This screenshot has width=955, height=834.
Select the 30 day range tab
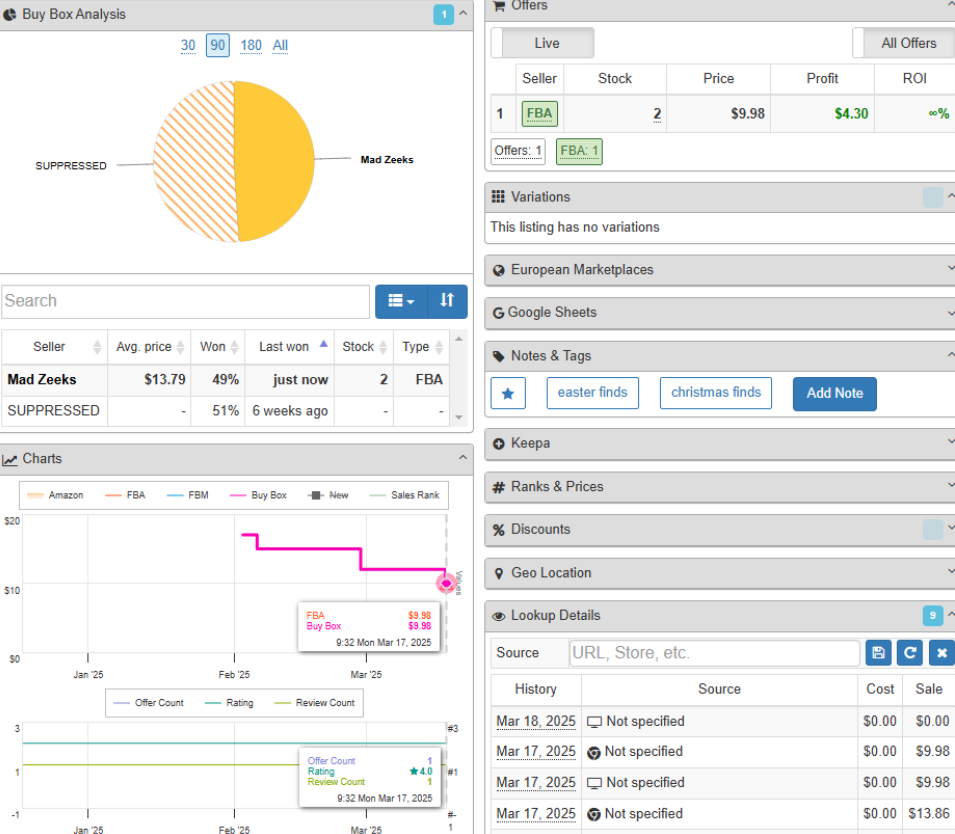[188, 45]
